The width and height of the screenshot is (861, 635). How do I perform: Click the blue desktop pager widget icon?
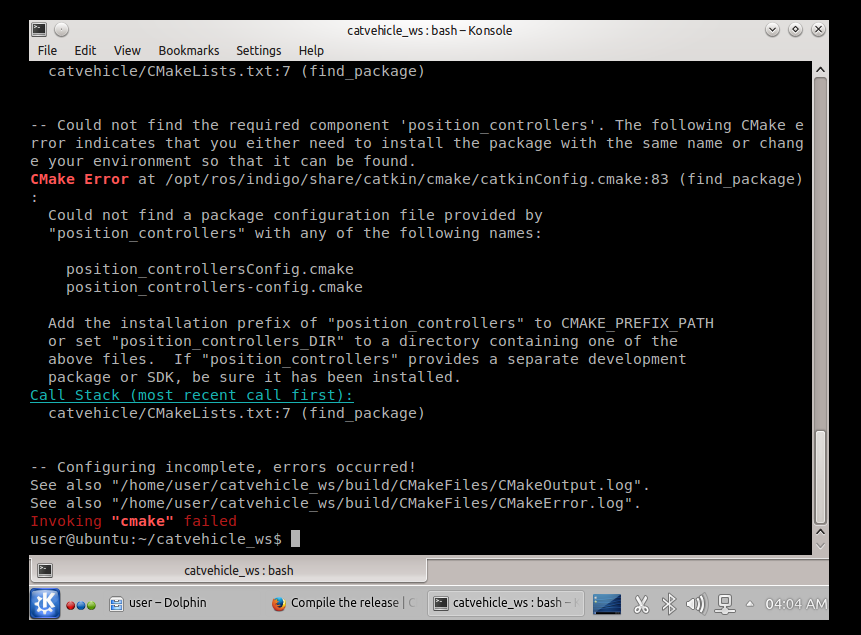(x=607, y=603)
